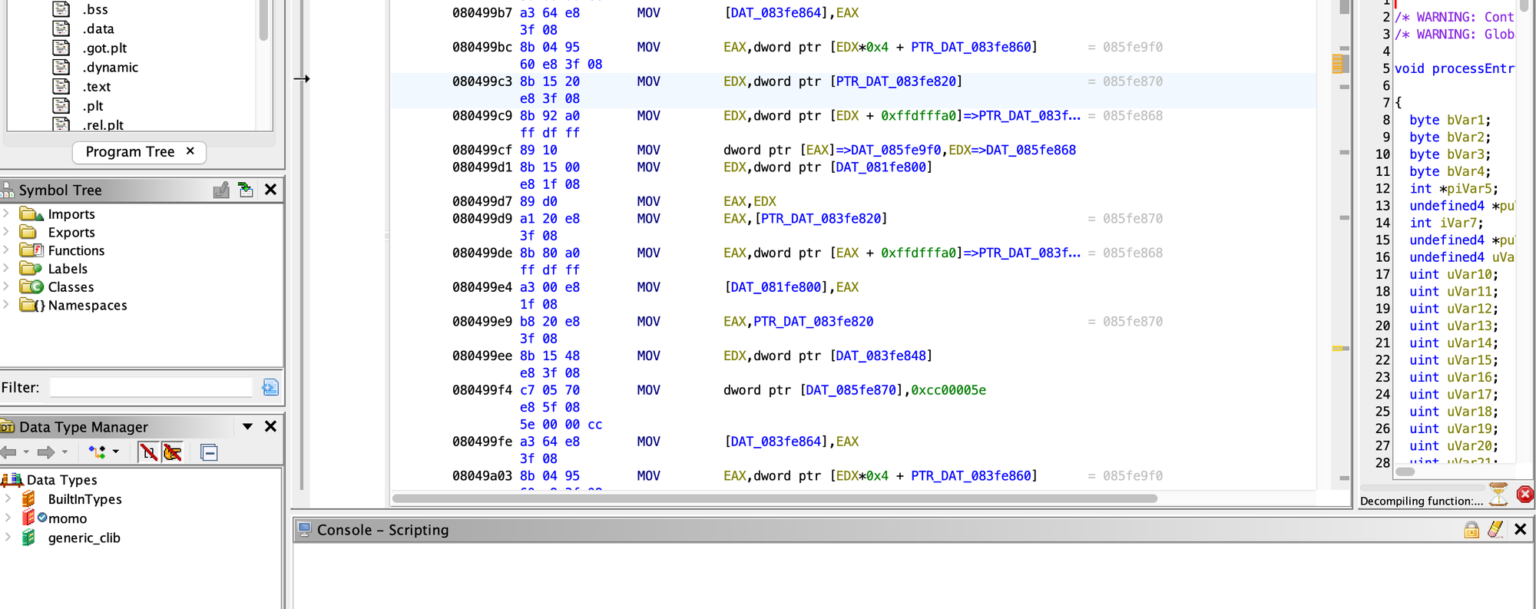Image resolution: width=1536 pixels, height=609 pixels.
Task: Open symbol in external program via Symbol Tree icon
Action: pyautogui.click(x=246, y=190)
